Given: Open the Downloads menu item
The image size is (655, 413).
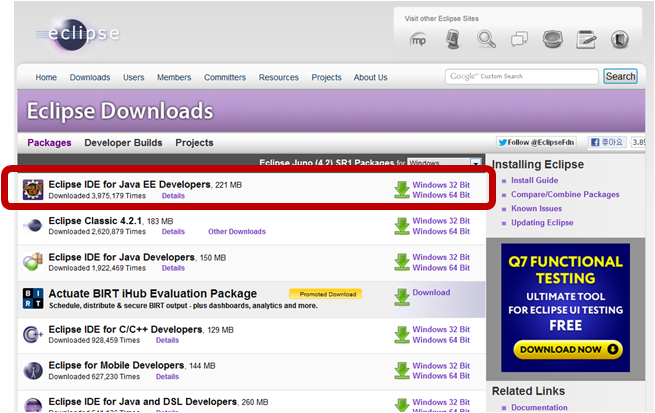Looking at the screenshot, I should coord(90,77).
